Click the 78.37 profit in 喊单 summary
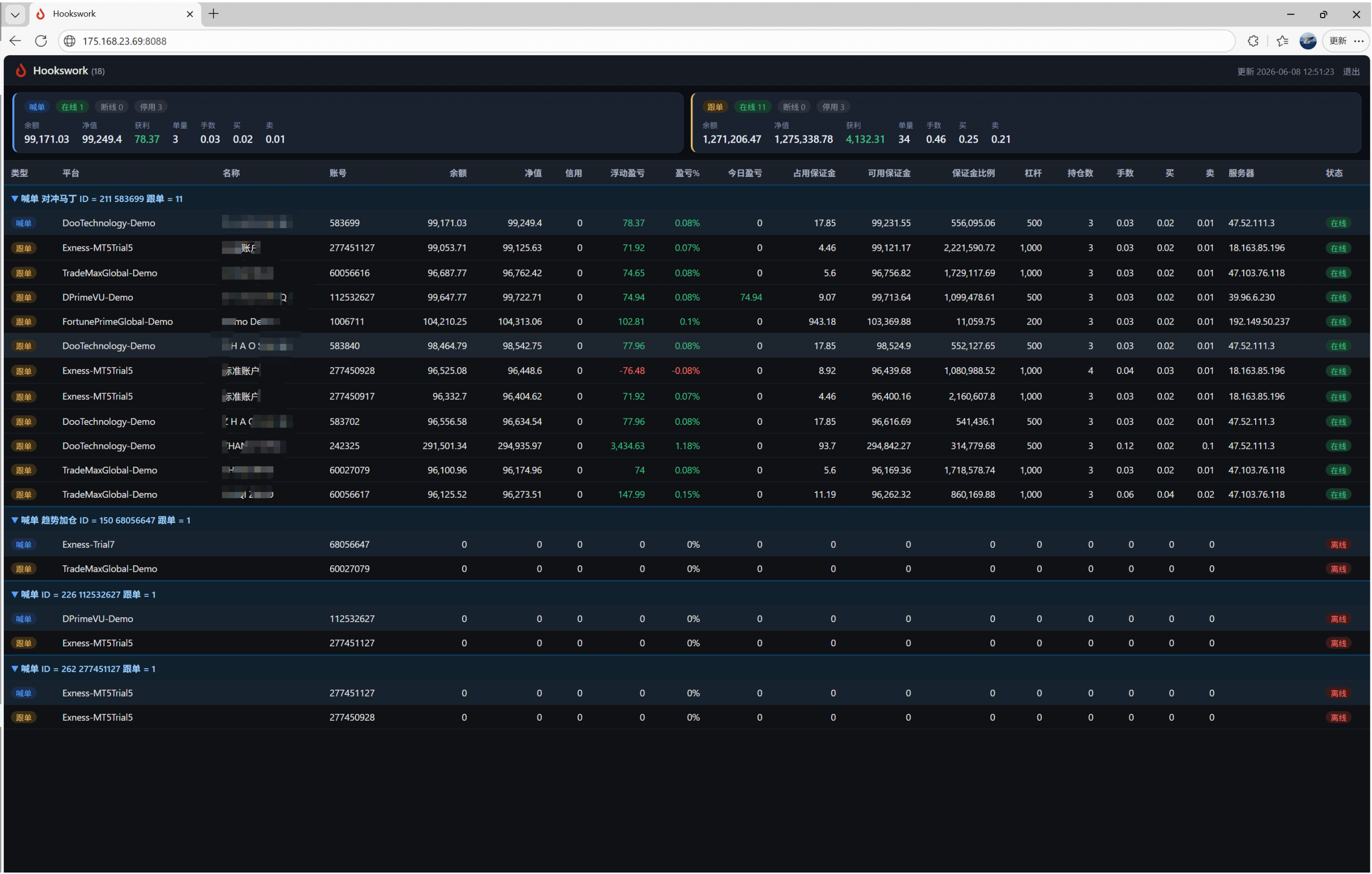The height and width of the screenshot is (874, 1372). point(147,139)
